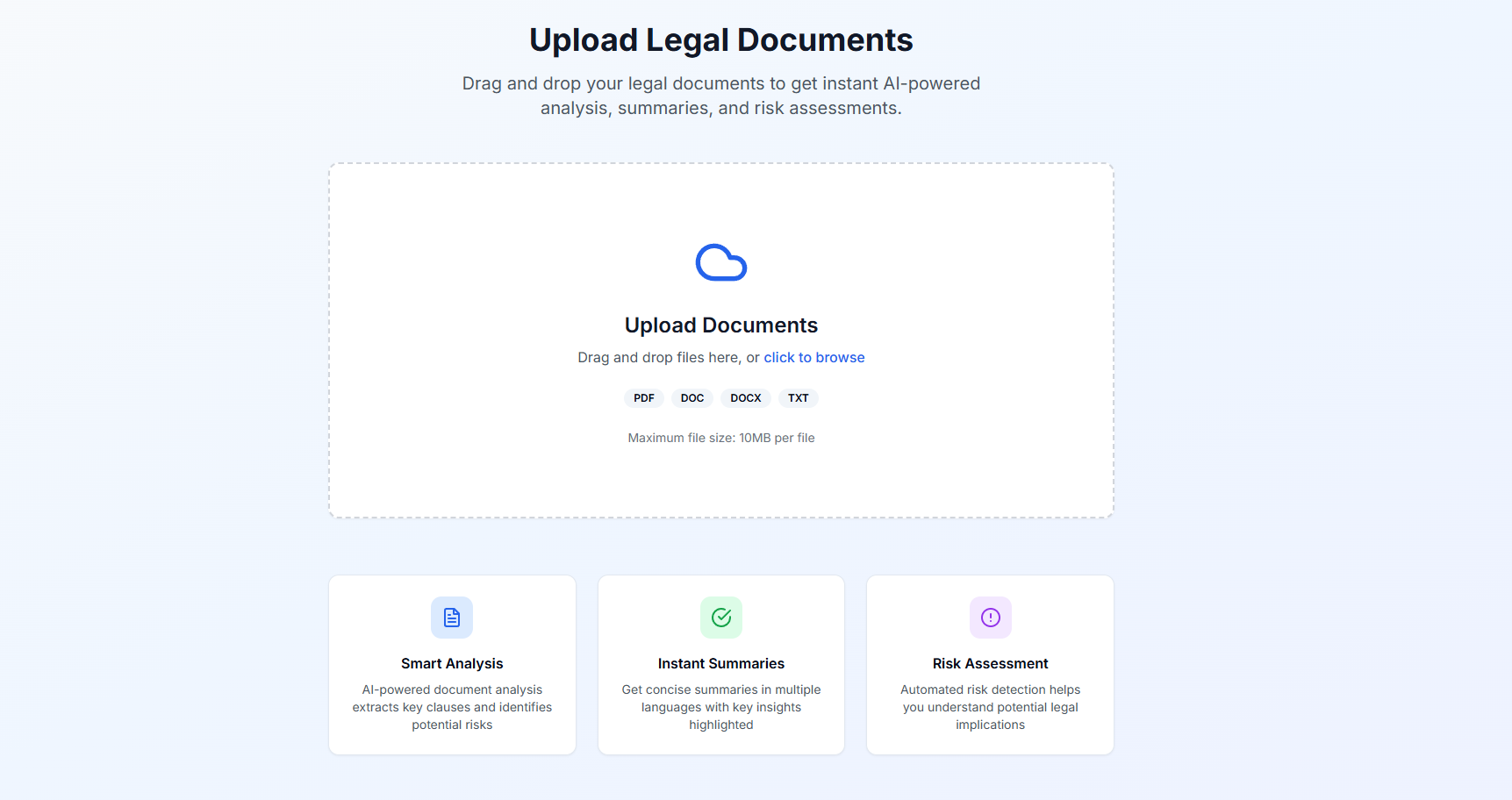The width and height of the screenshot is (1512, 800).
Task: Click the "Instant Summaries" card title
Action: tap(720, 664)
